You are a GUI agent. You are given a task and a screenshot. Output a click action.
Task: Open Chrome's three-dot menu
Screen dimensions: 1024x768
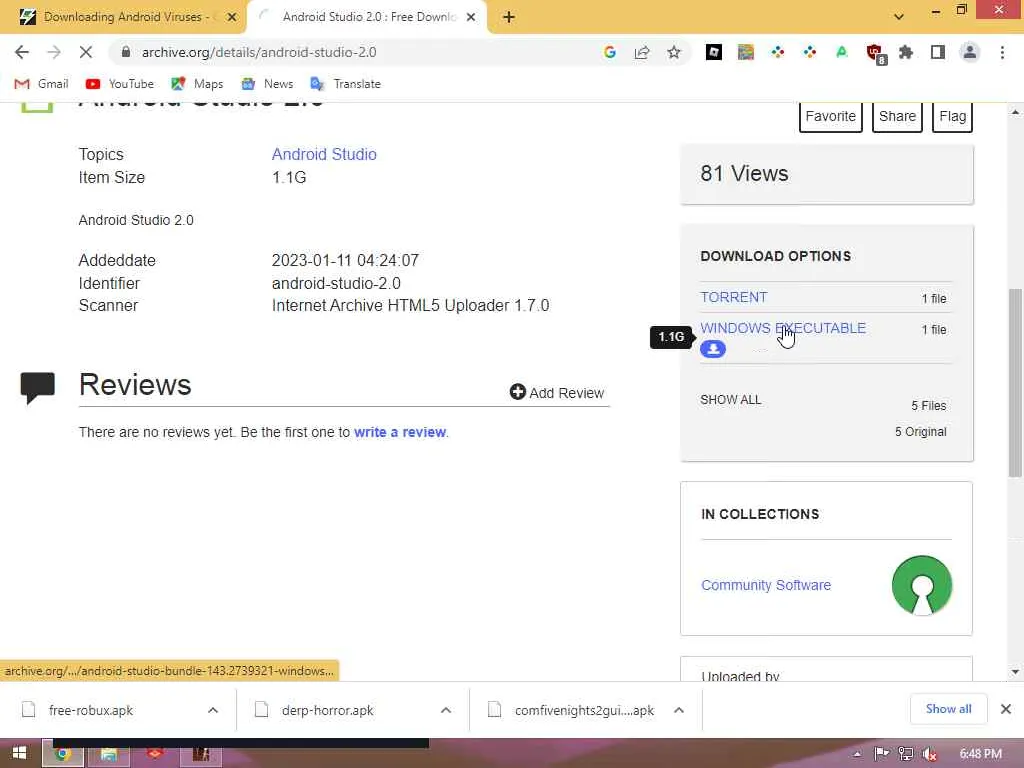(1002, 52)
